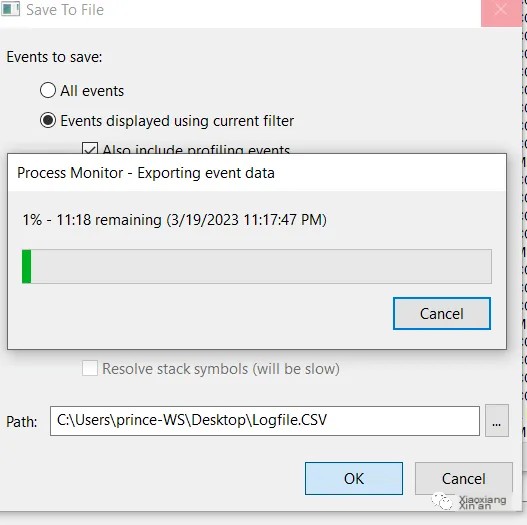Select the All events radio button
The height and width of the screenshot is (525, 527).
48,90
